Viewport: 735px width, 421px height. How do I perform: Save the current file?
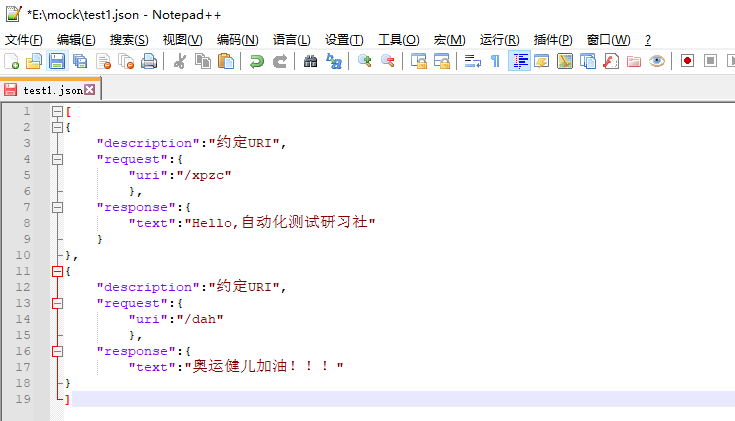click(57, 61)
